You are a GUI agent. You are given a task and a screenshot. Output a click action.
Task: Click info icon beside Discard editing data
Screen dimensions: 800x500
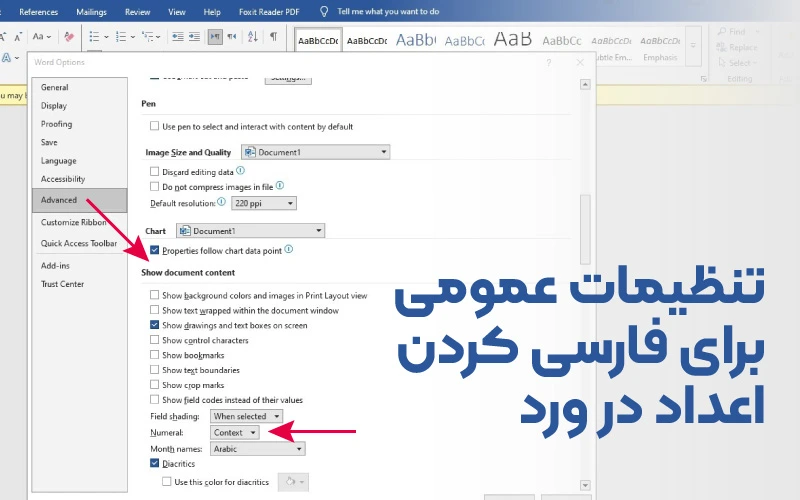click(240, 170)
